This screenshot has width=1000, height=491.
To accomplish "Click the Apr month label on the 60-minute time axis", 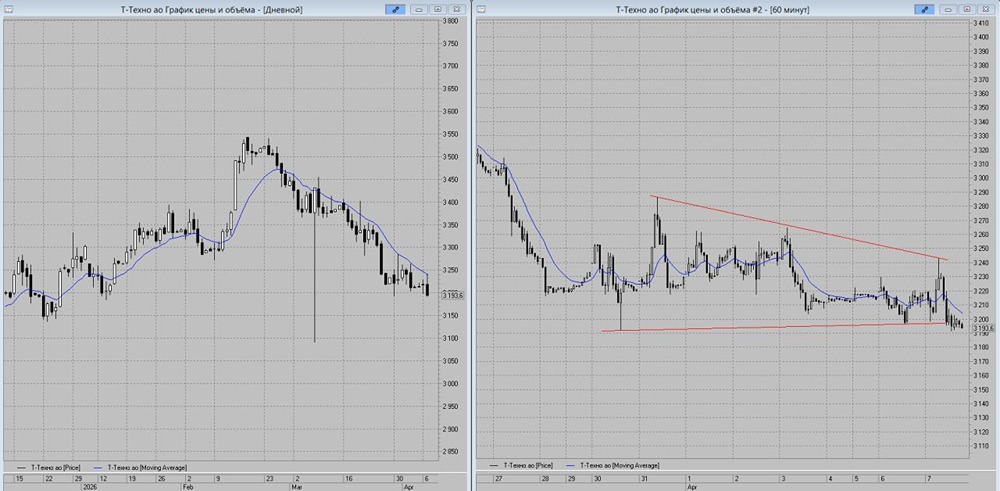I will [x=693, y=485].
